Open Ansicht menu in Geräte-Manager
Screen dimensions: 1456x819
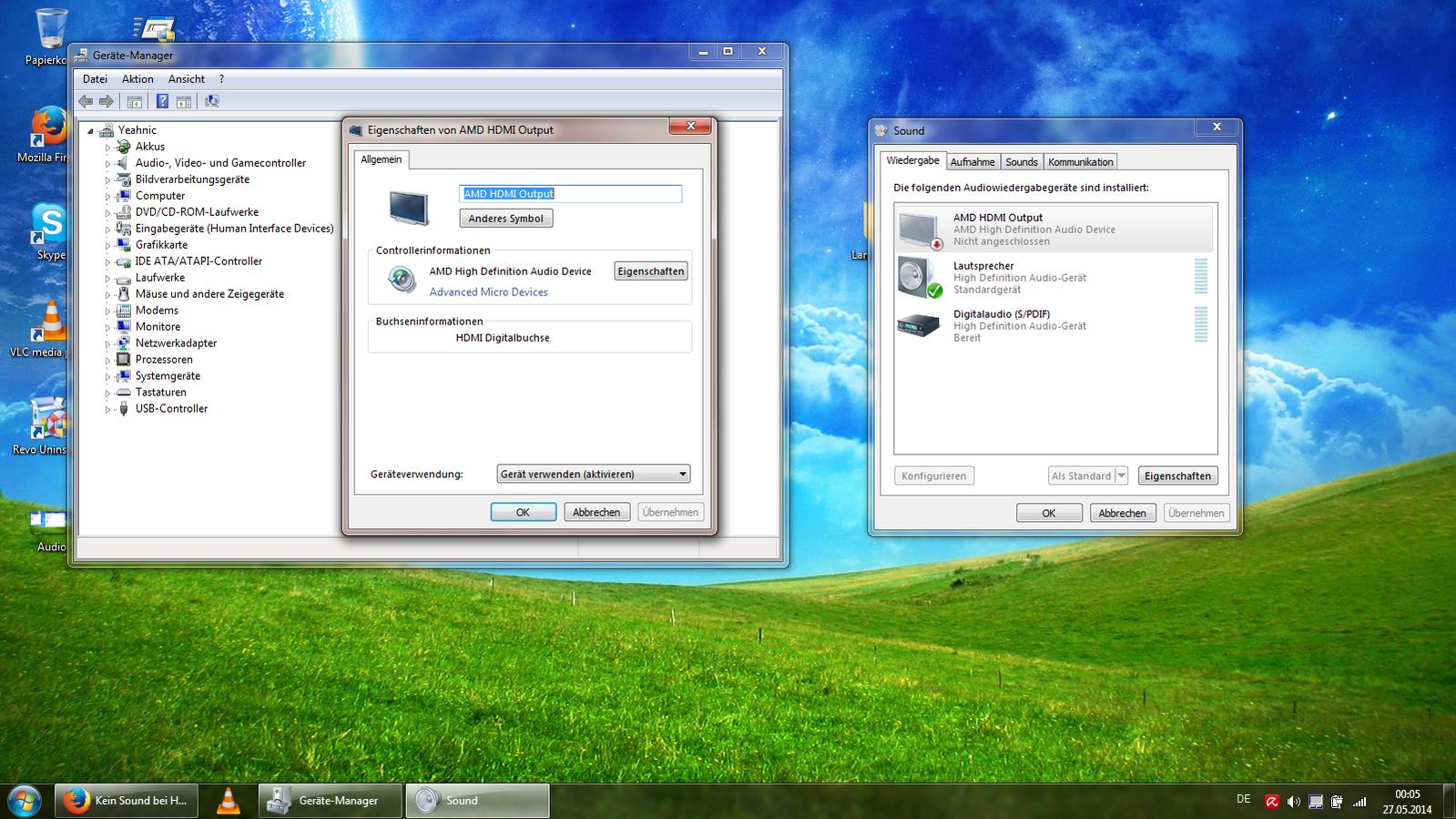pos(186,79)
